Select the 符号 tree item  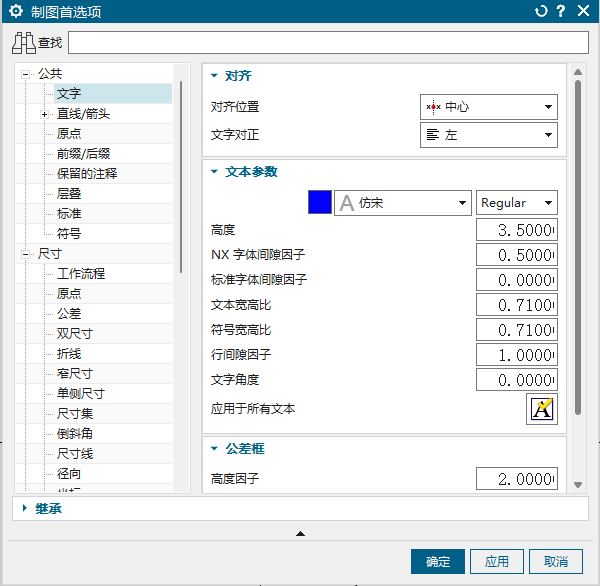point(69,233)
